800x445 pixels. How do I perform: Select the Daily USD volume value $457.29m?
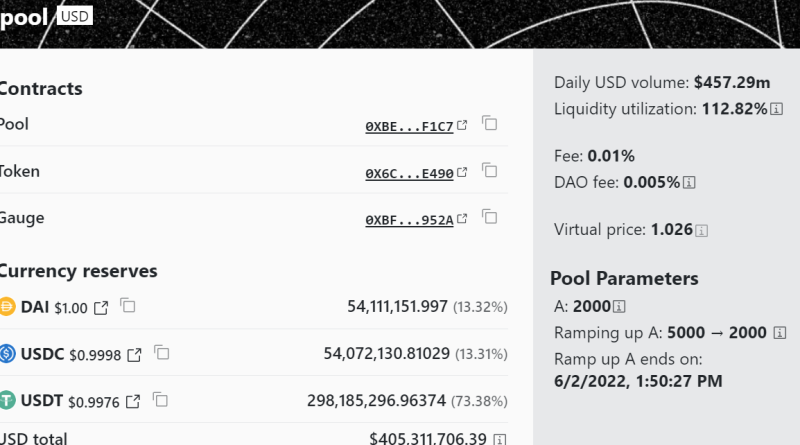732,82
